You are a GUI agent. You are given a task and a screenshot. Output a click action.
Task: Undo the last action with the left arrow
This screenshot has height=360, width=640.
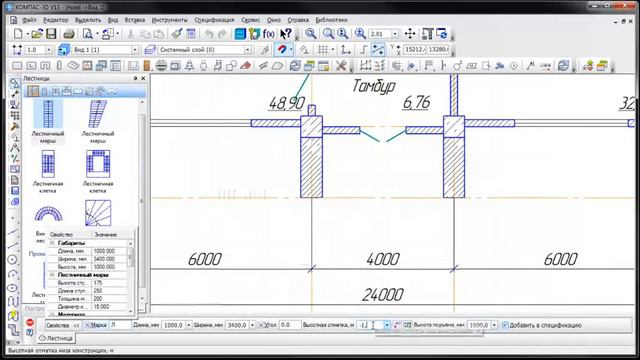[x=209, y=34]
